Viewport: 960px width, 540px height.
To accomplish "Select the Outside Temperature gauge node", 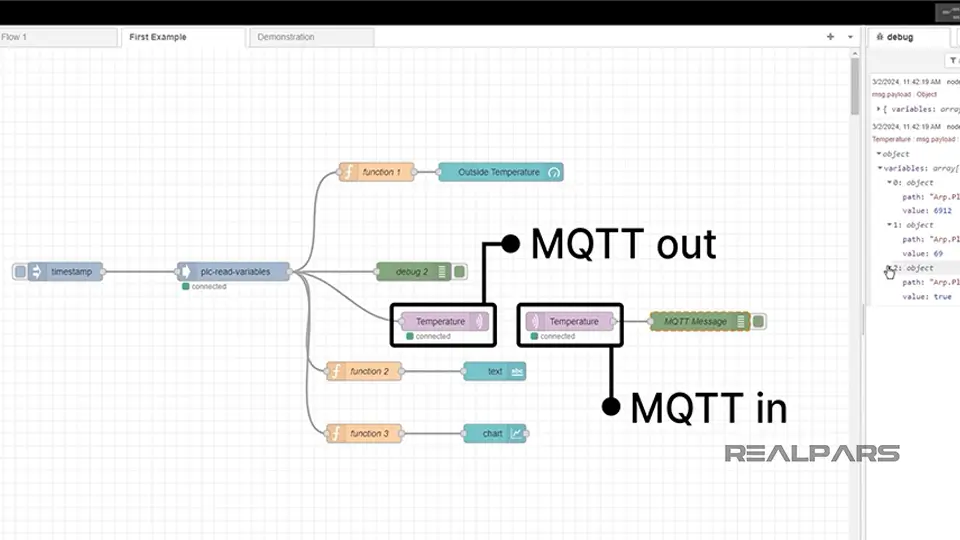I will coord(501,172).
